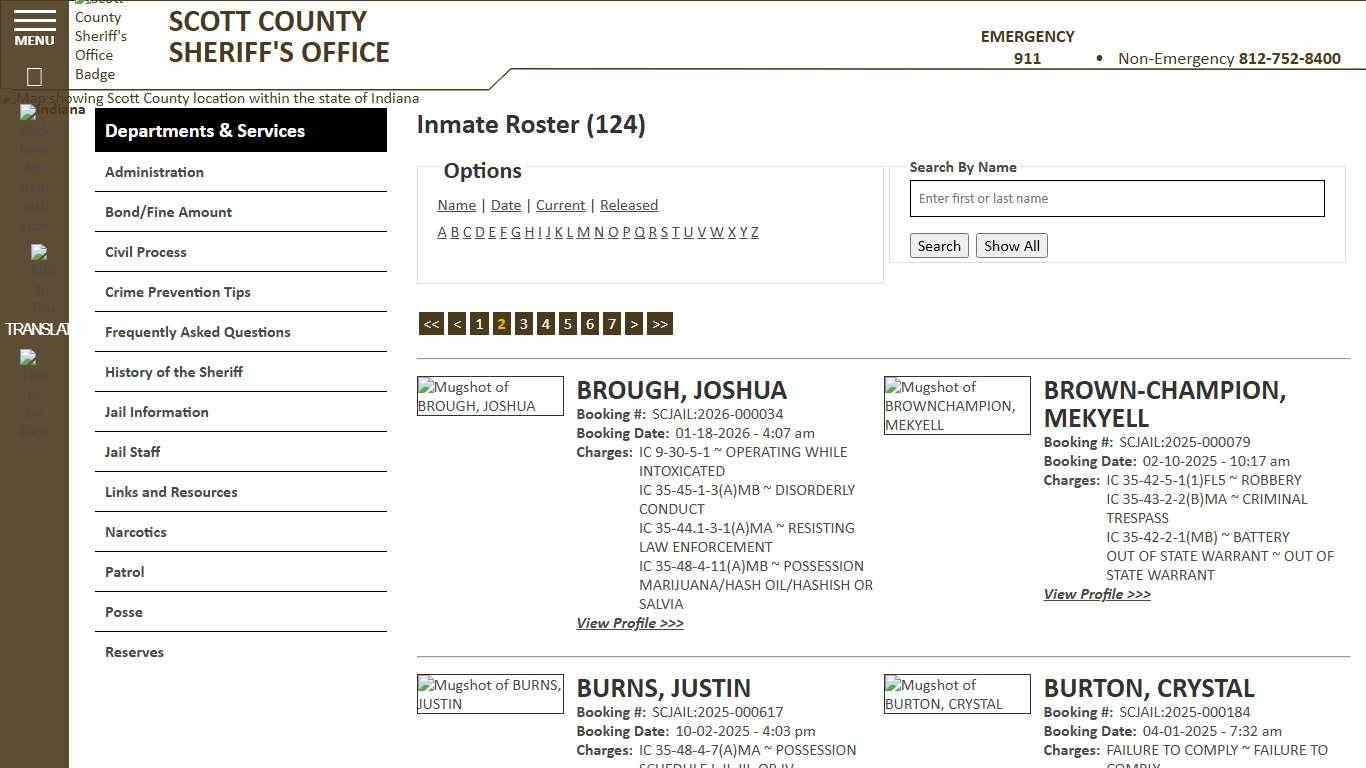The height and width of the screenshot is (768, 1366).
Task: Click the search icon below the menu button
Action: [33, 75]
